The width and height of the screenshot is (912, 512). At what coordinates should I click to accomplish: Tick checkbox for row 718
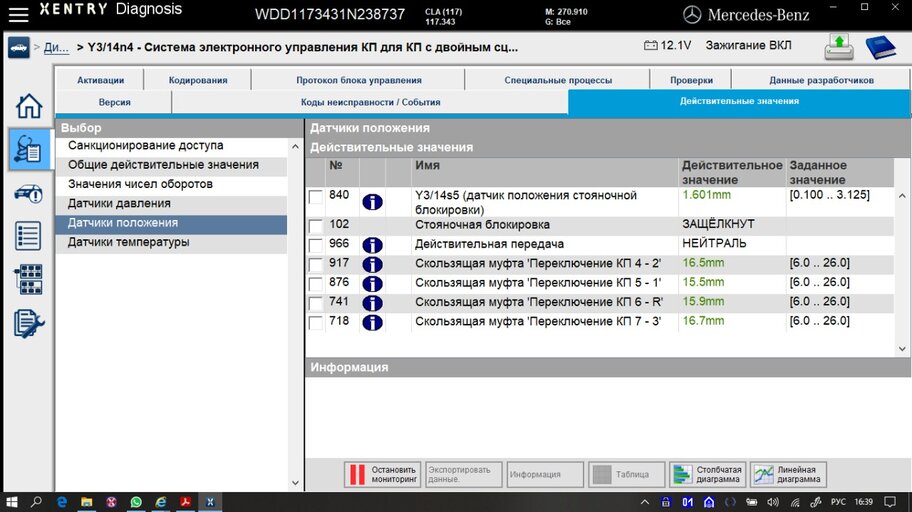coord(316,322)
